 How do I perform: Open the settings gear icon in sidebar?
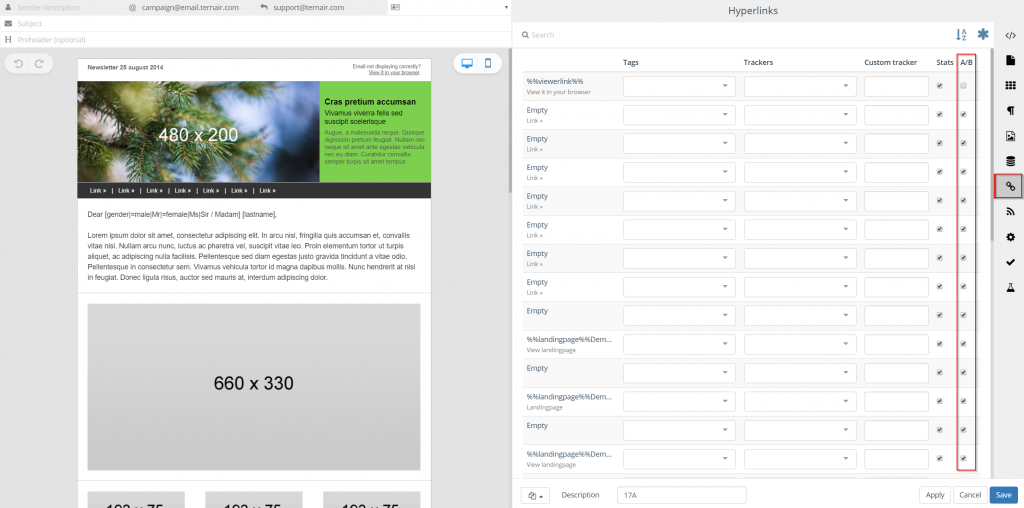[x=1010, y=237]
